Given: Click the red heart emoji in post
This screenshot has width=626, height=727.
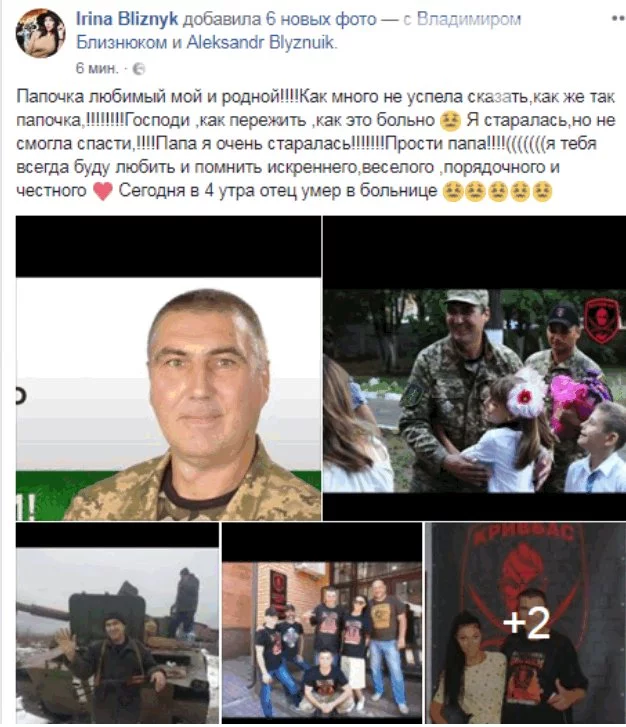Looking at the screenshot, I should tap(102, 191).
